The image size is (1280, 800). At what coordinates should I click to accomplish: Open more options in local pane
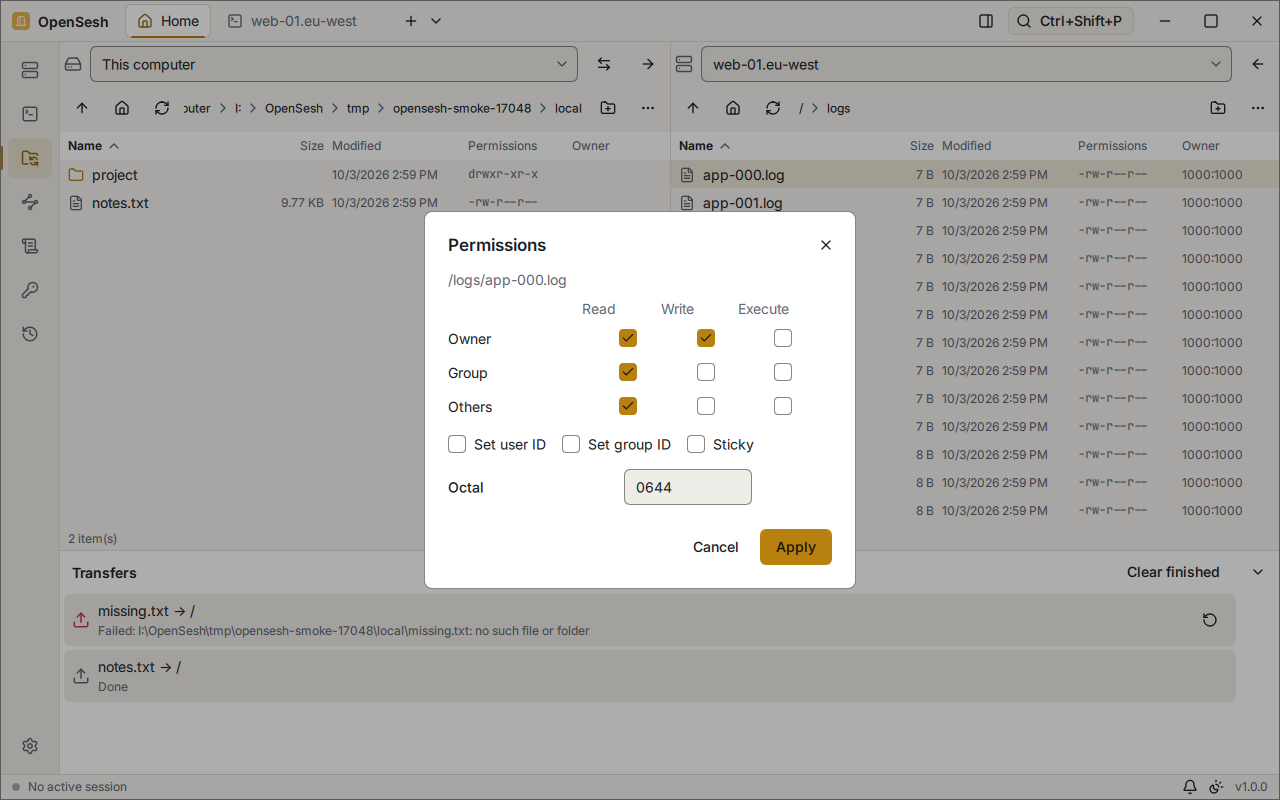(x=648, y=108)
